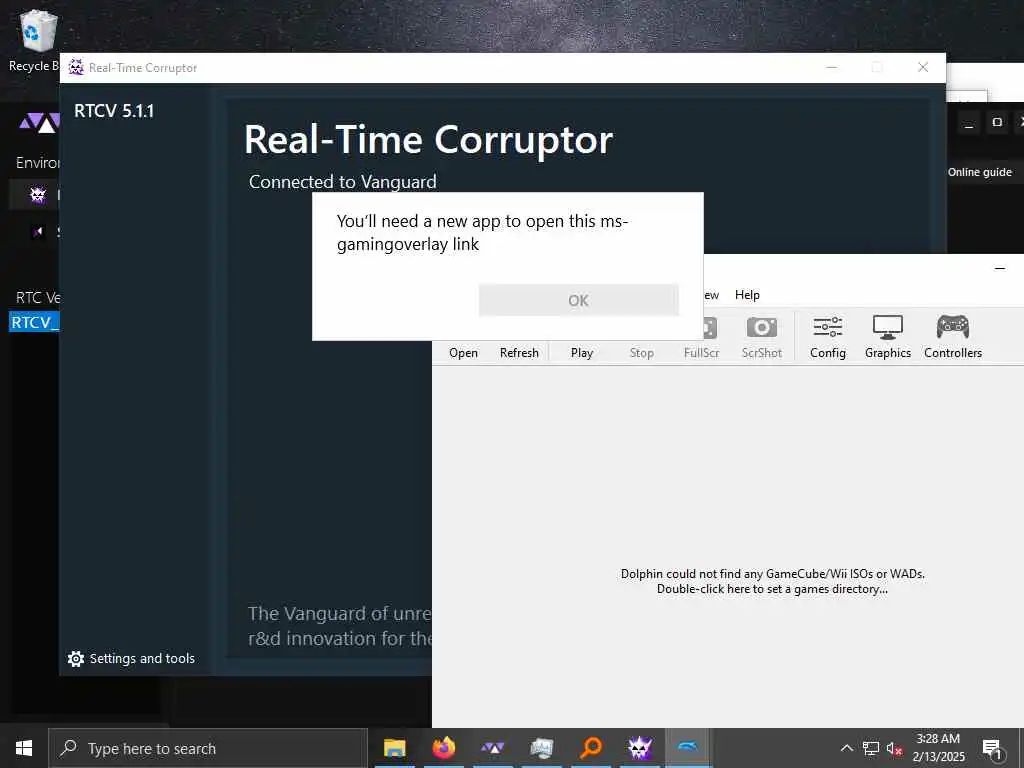The height and width of the screenshot is (768, 1024).
Task: Show hidden system tray icons
Action: (846, 748)
